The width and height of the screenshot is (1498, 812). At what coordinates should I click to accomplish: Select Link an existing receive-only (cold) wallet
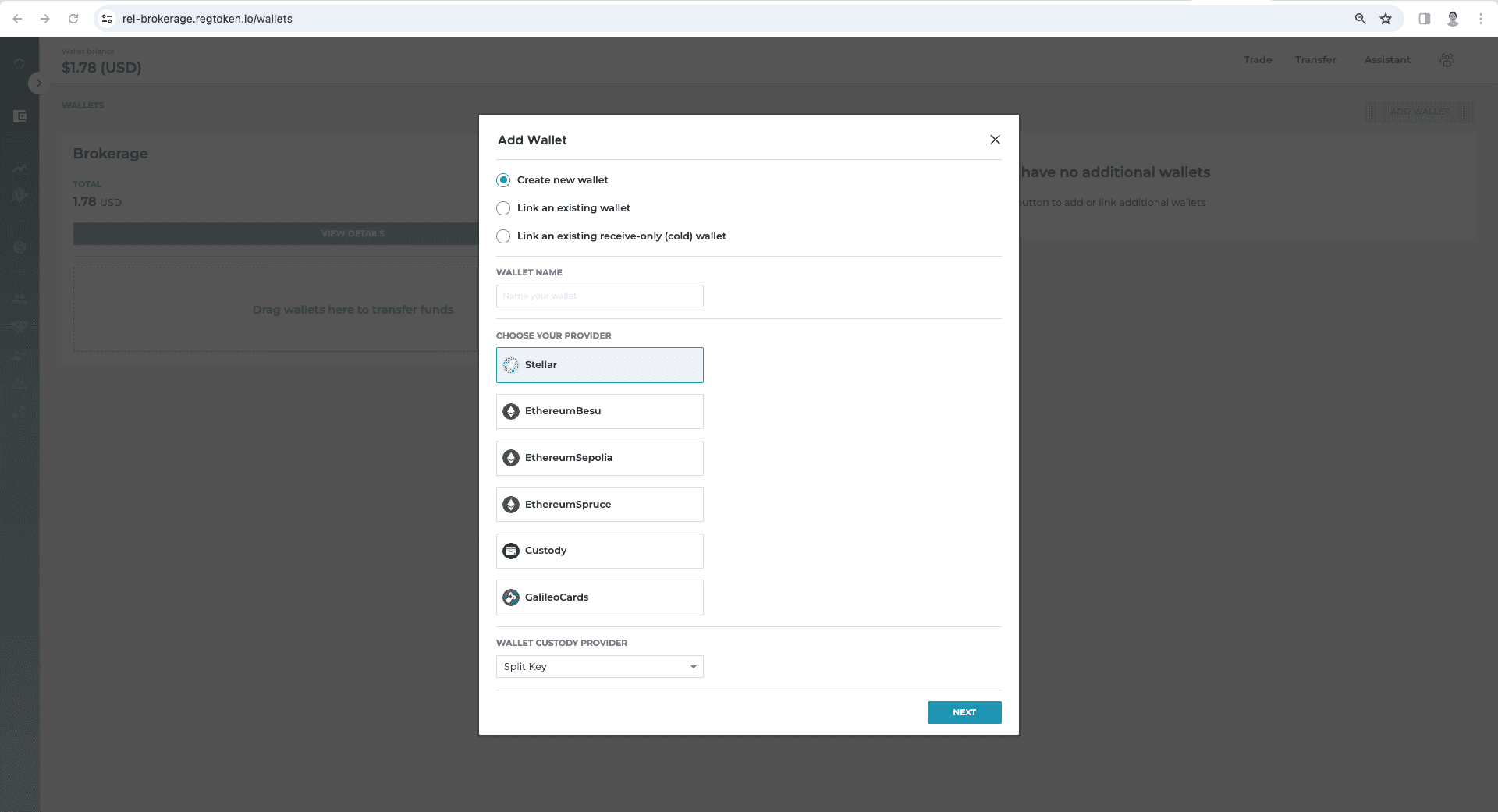(503, 236)
